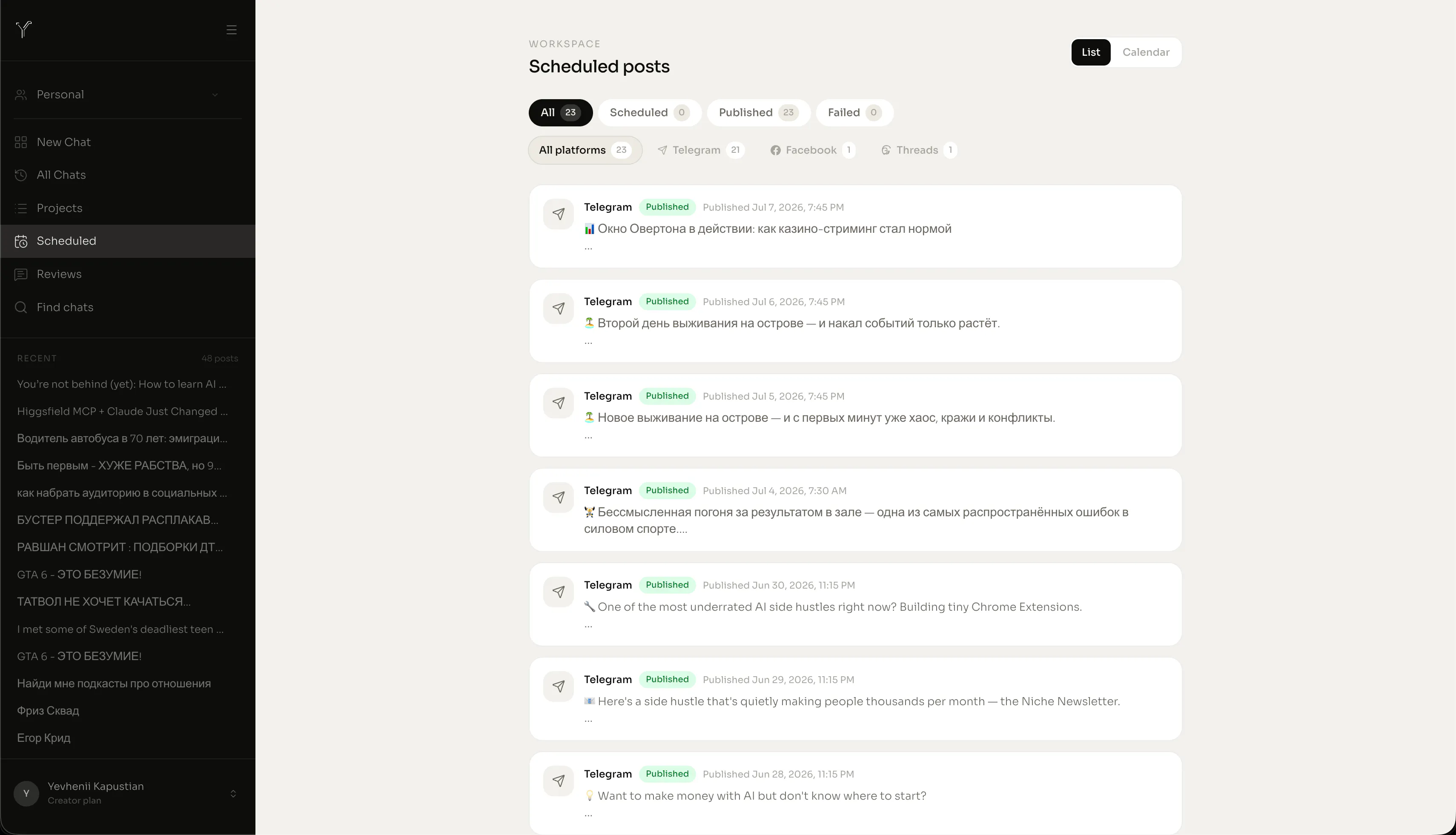Click Telegram icon on the Jul 5 post
The image size is (1456, 835).
[x=559, y=403]
